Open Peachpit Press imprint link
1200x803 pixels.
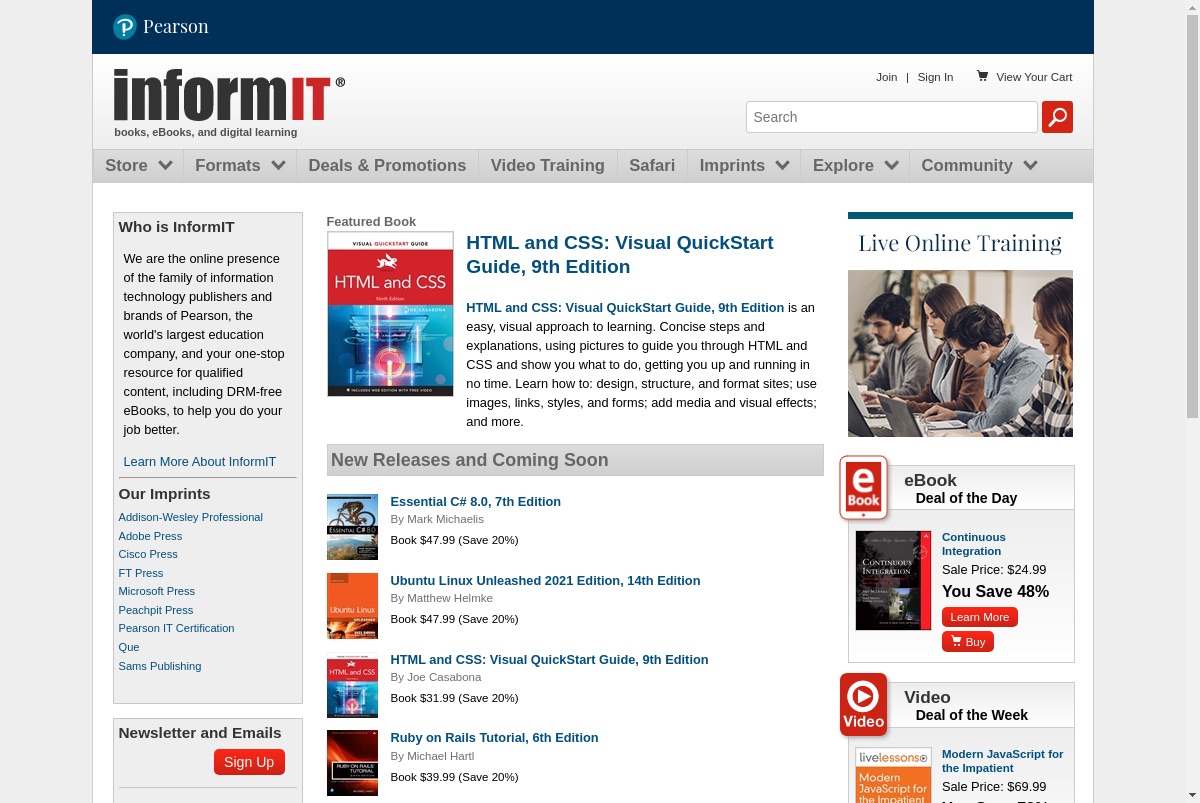[x=156, y=610]
